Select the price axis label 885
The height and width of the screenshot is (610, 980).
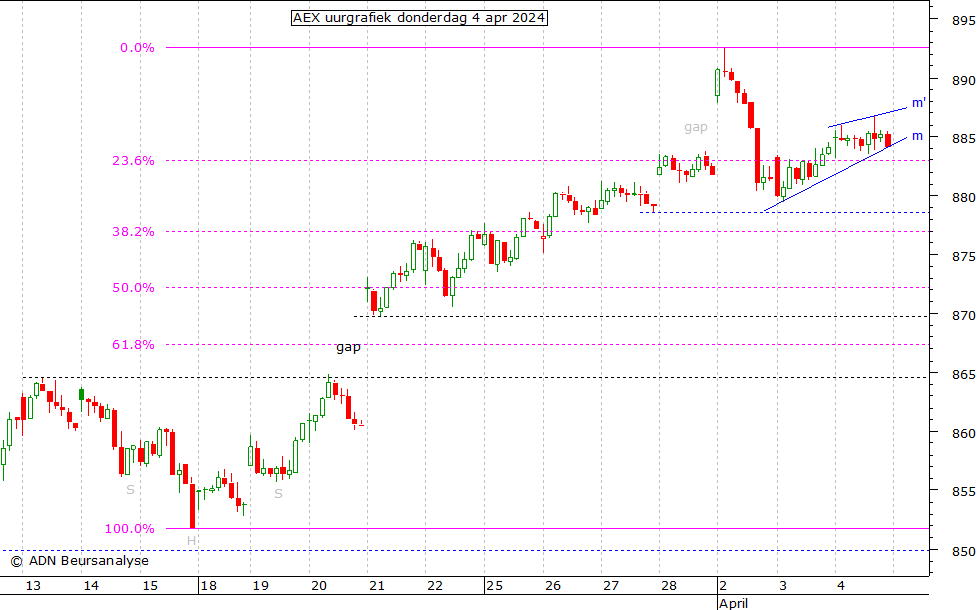click(963, 139)
